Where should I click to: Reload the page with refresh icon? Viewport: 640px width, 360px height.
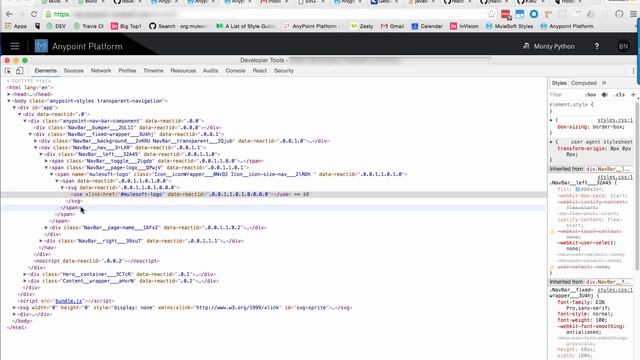(x=34, y=14)
